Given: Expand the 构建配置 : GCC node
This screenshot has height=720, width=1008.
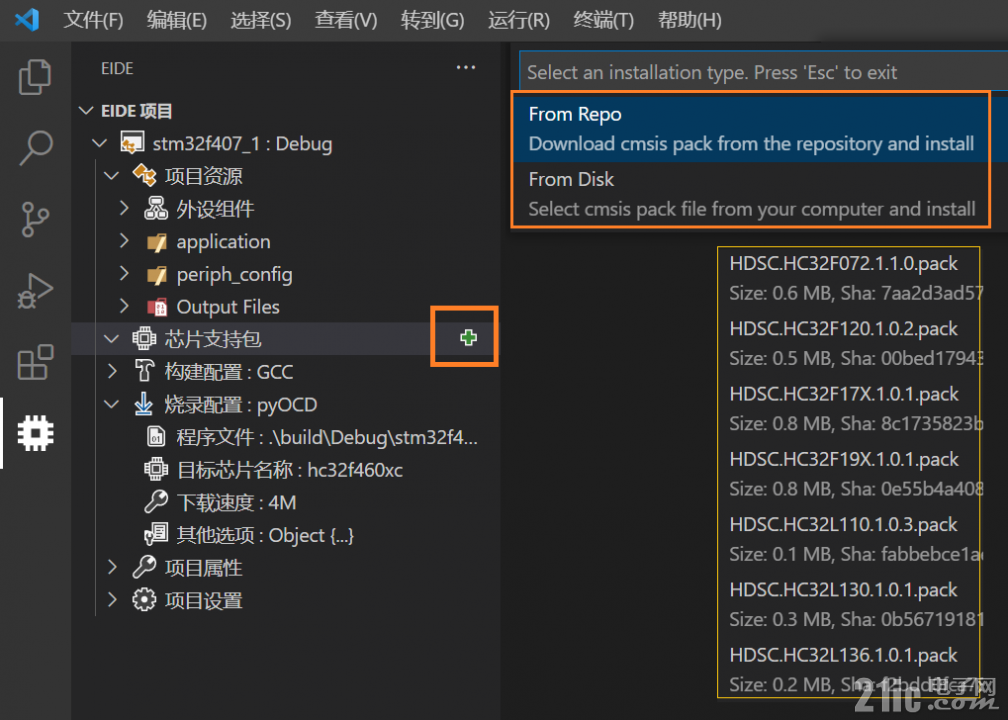Looking at the screenshot, I should coord(112,371).
